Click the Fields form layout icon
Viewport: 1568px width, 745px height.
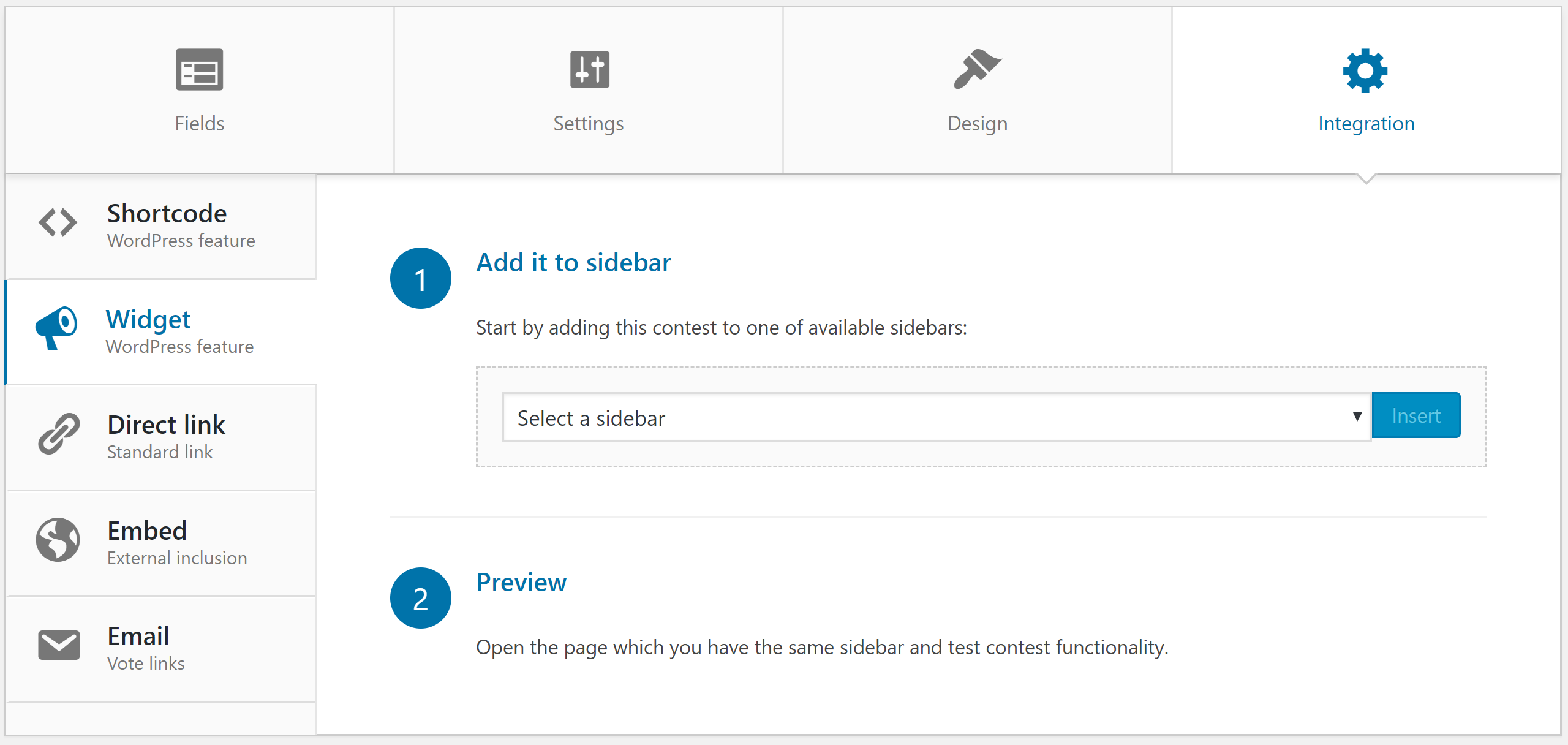[200, 70]
